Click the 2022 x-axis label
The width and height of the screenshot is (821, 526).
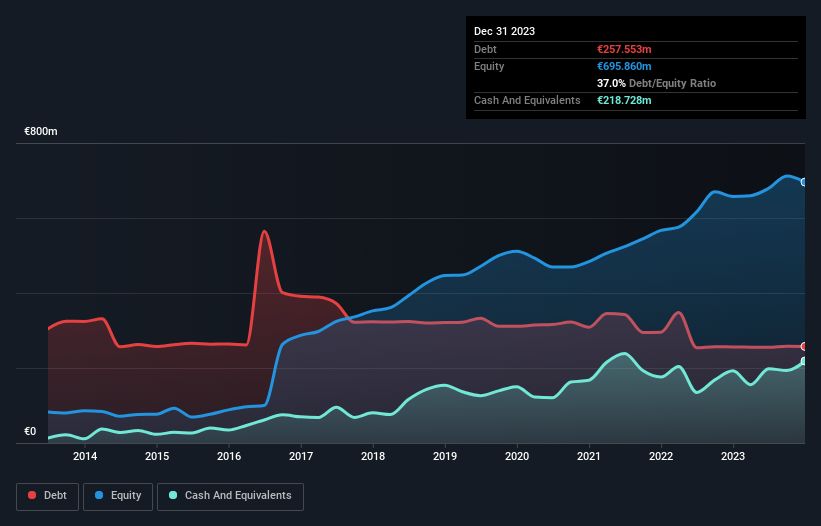click(661, 456)
